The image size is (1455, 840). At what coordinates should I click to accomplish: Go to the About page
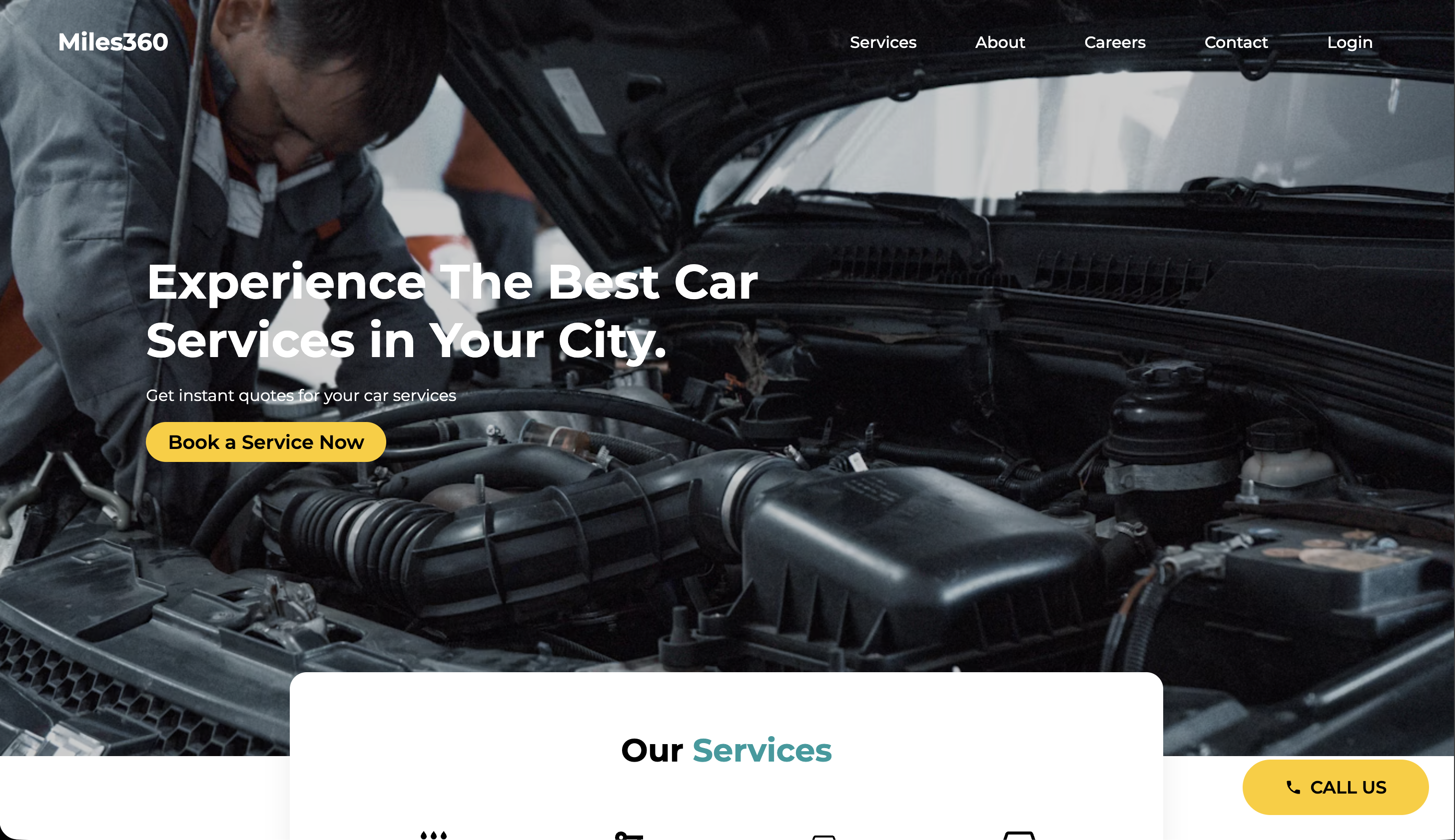1000,42
